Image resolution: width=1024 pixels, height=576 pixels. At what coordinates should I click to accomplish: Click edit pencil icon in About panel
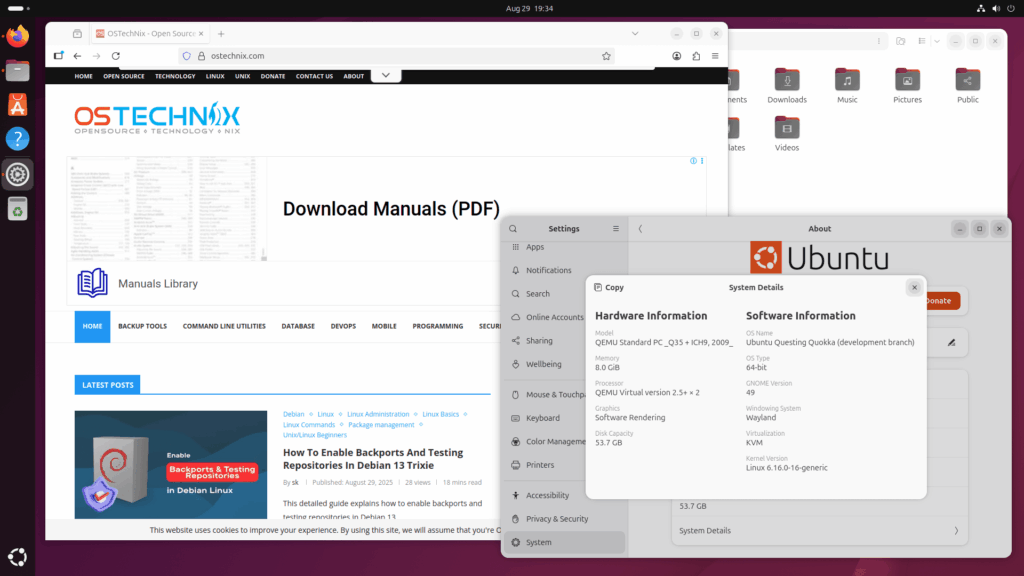click(952, 342)
